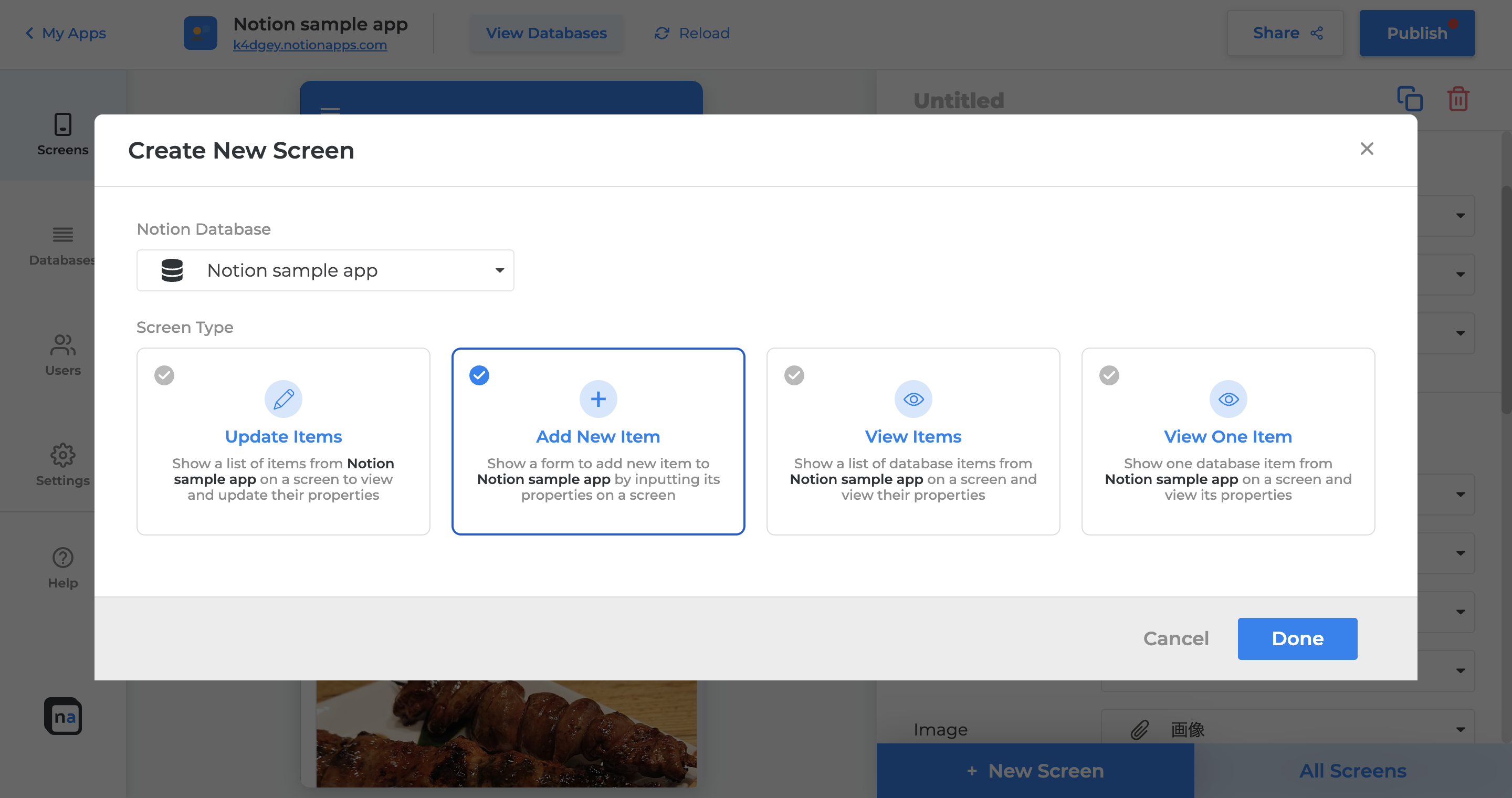Click the red trash delete icon
Viewport: 1512px width, 798px height.
(x=1458, y=99)
